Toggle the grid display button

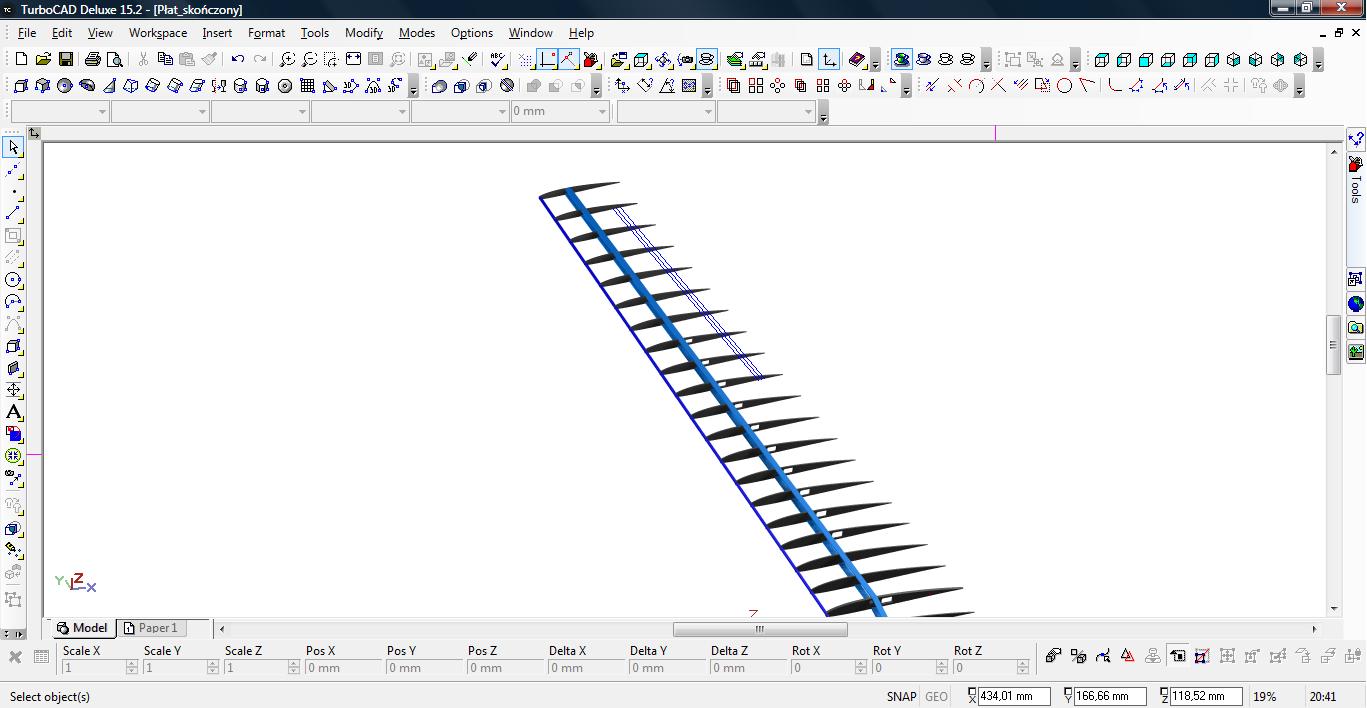coord(526,60)
